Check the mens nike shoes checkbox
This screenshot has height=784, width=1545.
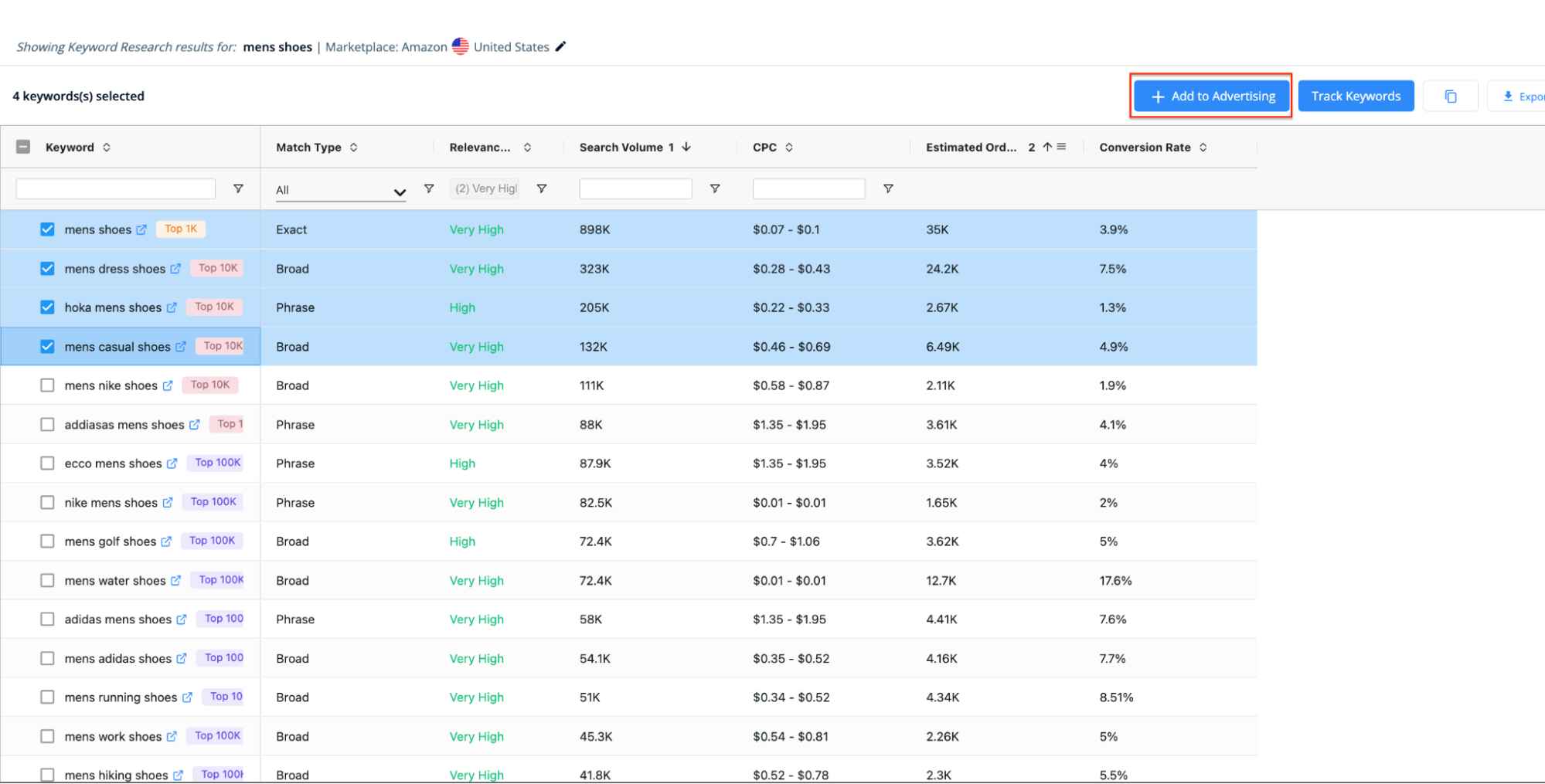click(47, 385)
